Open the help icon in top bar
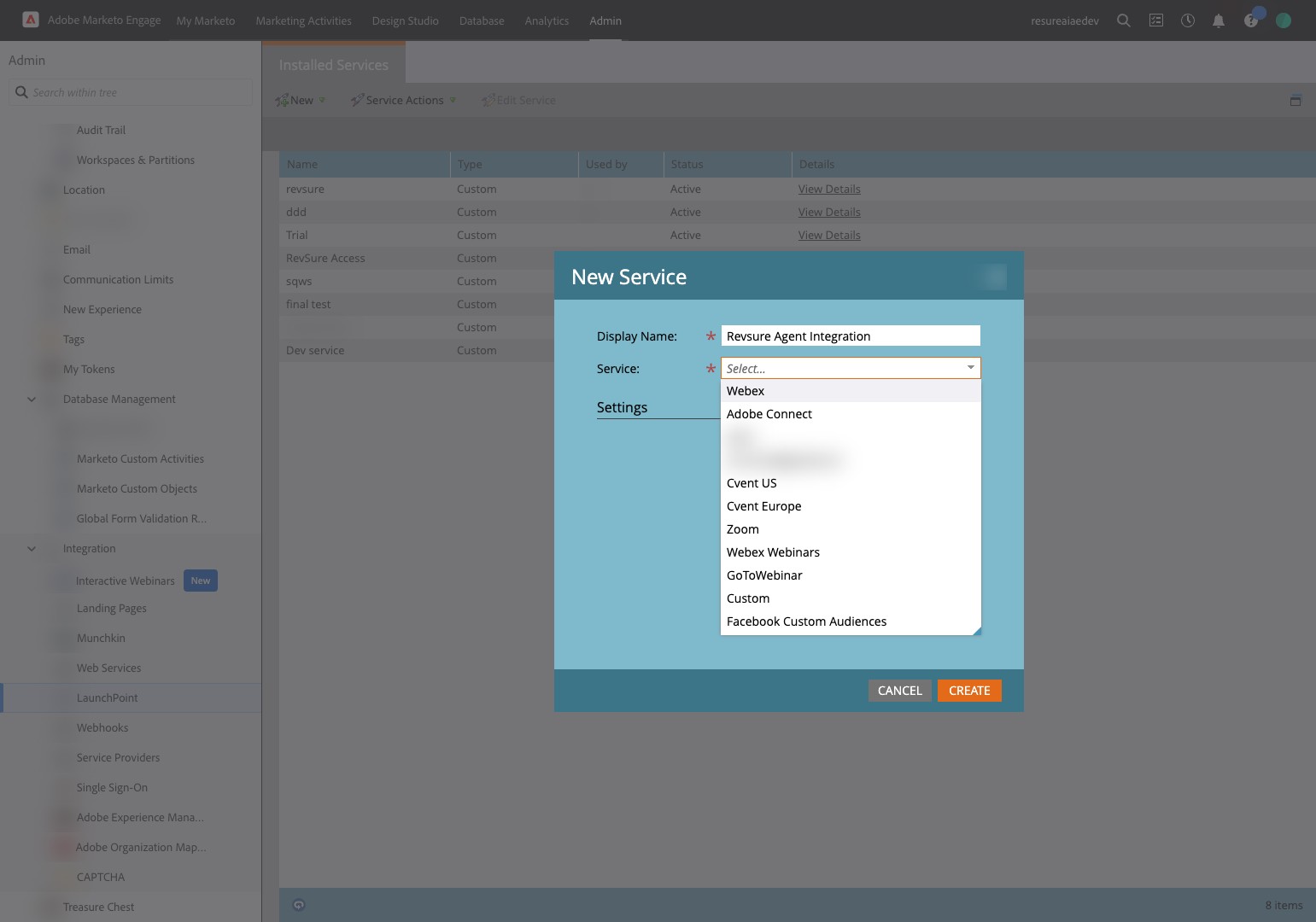The image size is (1316, 922). point(1251,20)
